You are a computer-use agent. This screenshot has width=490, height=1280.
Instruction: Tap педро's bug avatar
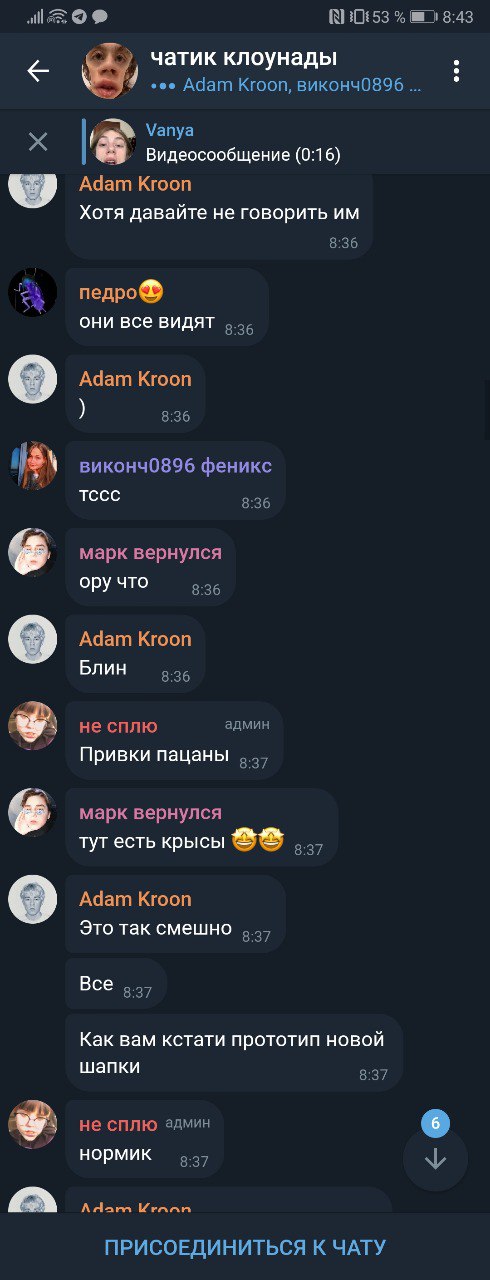[33, 293]
